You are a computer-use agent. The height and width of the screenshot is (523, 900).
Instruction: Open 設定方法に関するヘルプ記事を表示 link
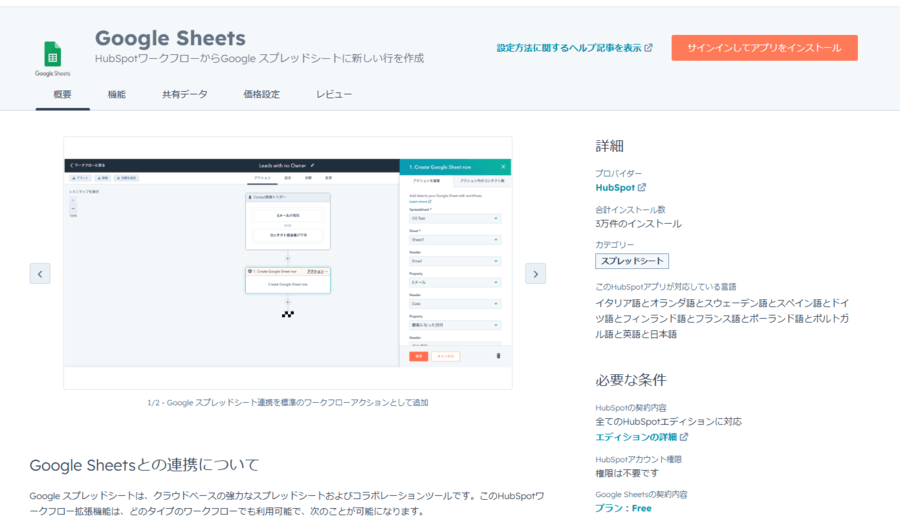click(x=569, y=48)
